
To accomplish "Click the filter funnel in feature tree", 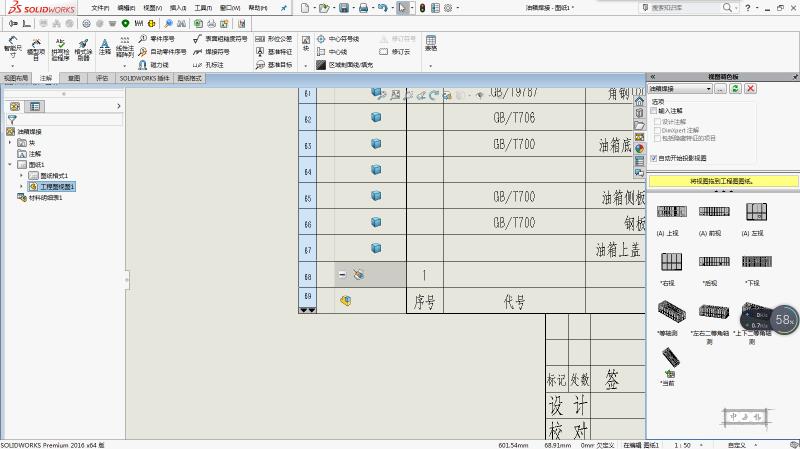I will [12, 119].
